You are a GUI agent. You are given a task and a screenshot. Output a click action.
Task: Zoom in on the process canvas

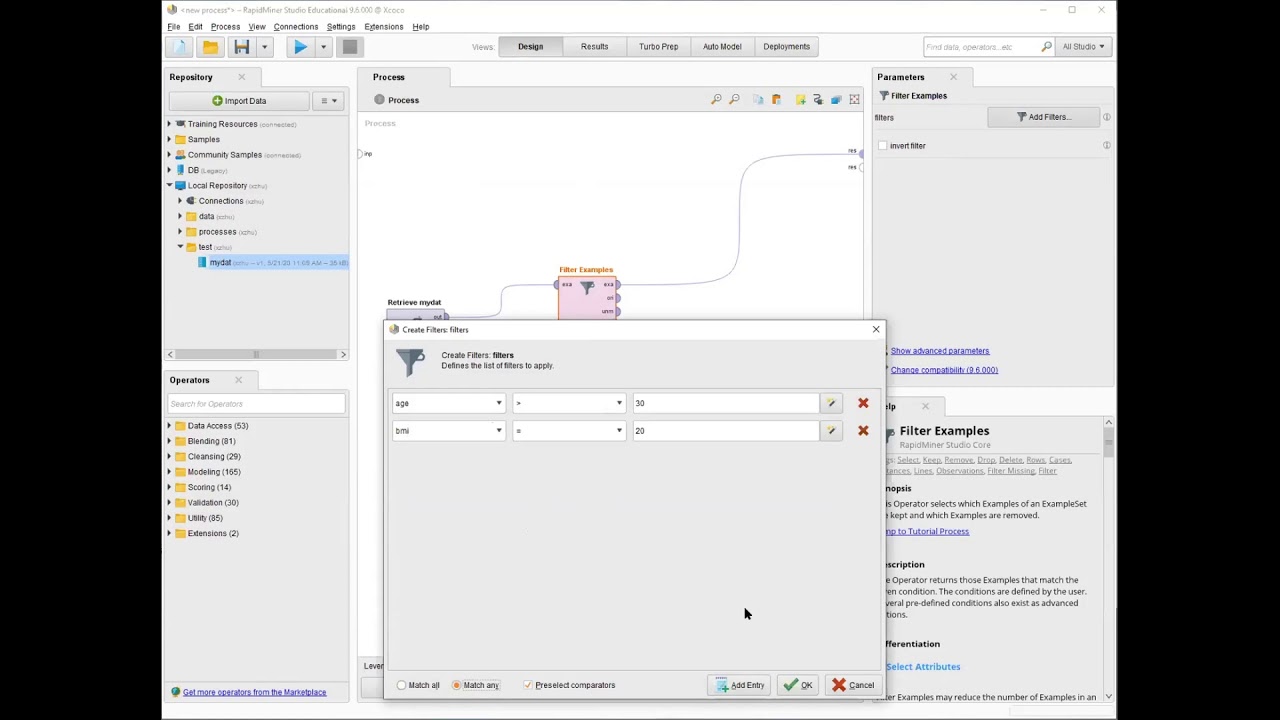(x=716, y=100)
